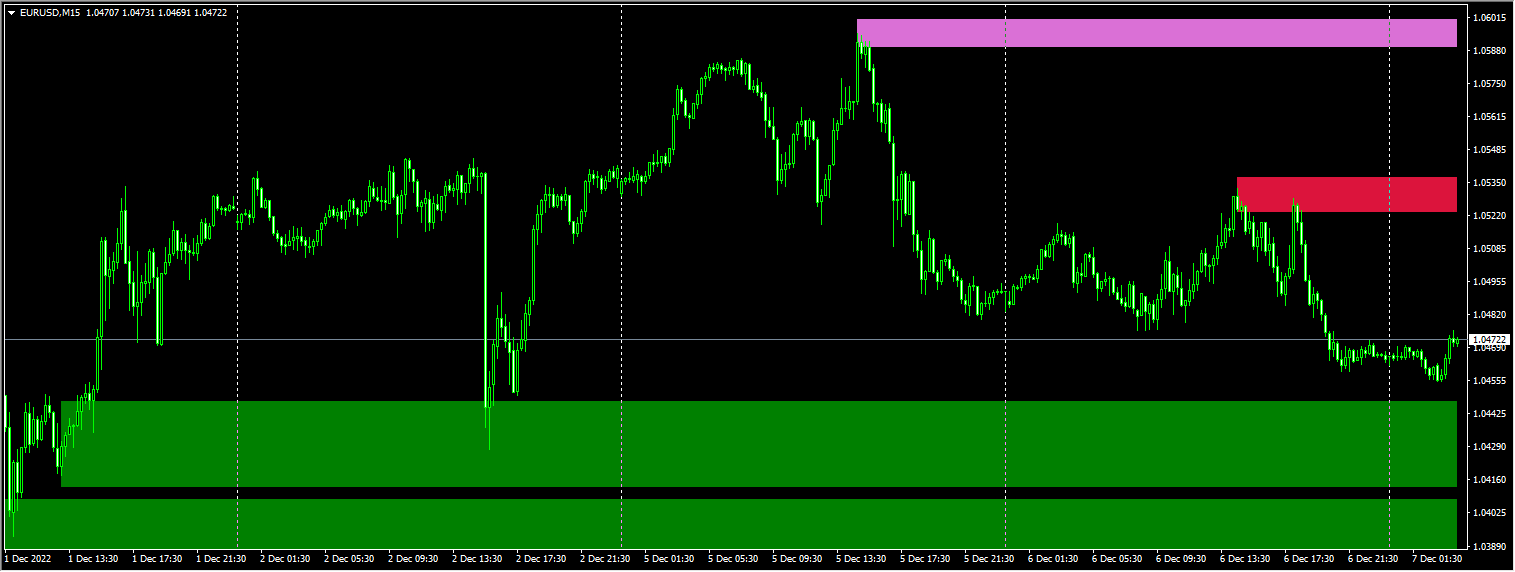Screen dimensions: 1515x572
Task: Click the 1.04820 price axis label
Action: pos(1490,315)
